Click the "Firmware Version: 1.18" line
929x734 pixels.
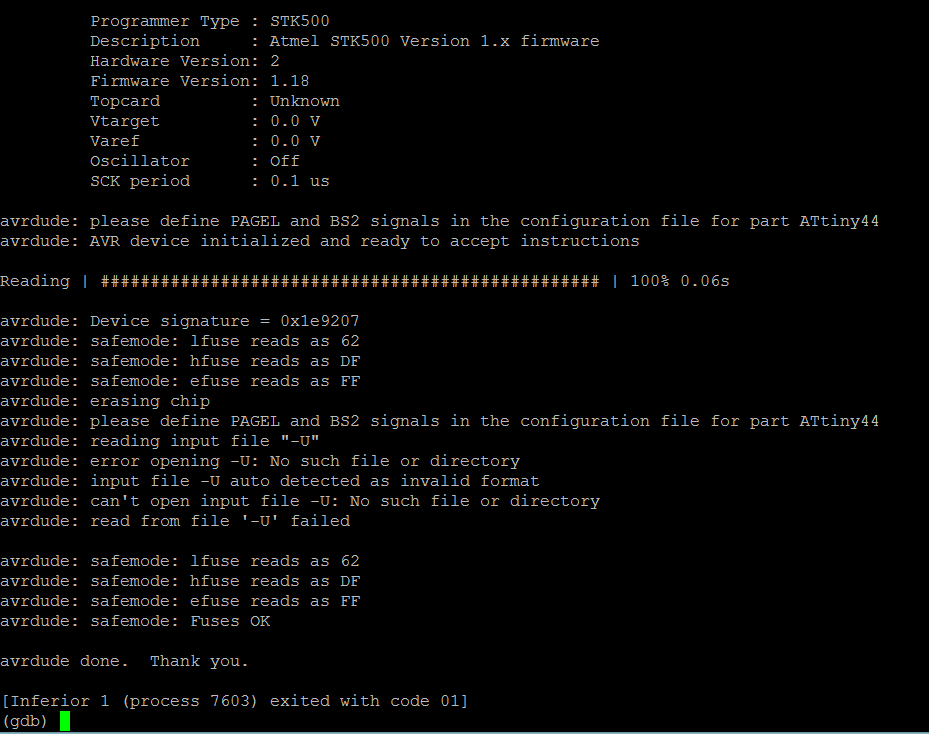(x=200, y=81)
